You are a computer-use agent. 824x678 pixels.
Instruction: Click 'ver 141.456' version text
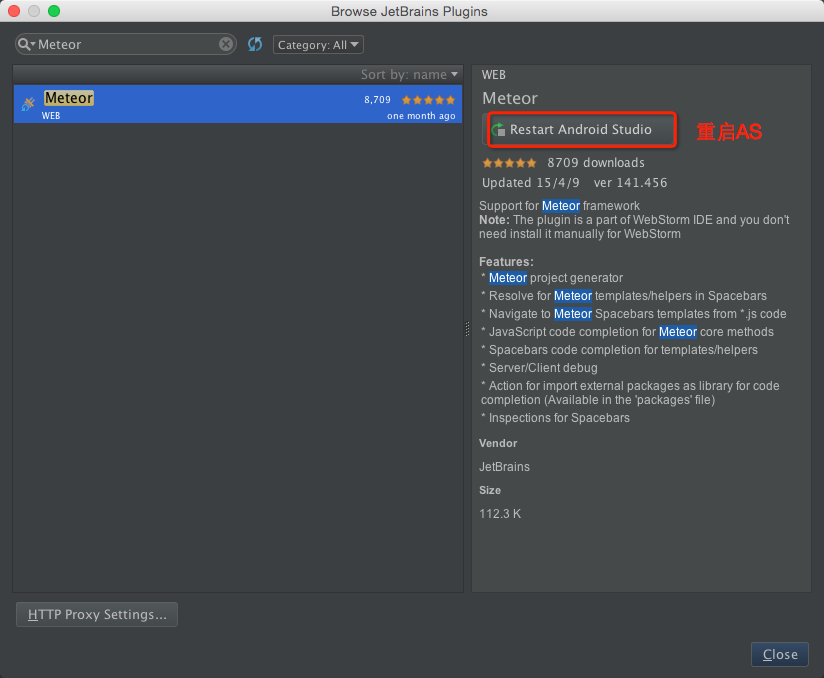(x=630, y=182)
